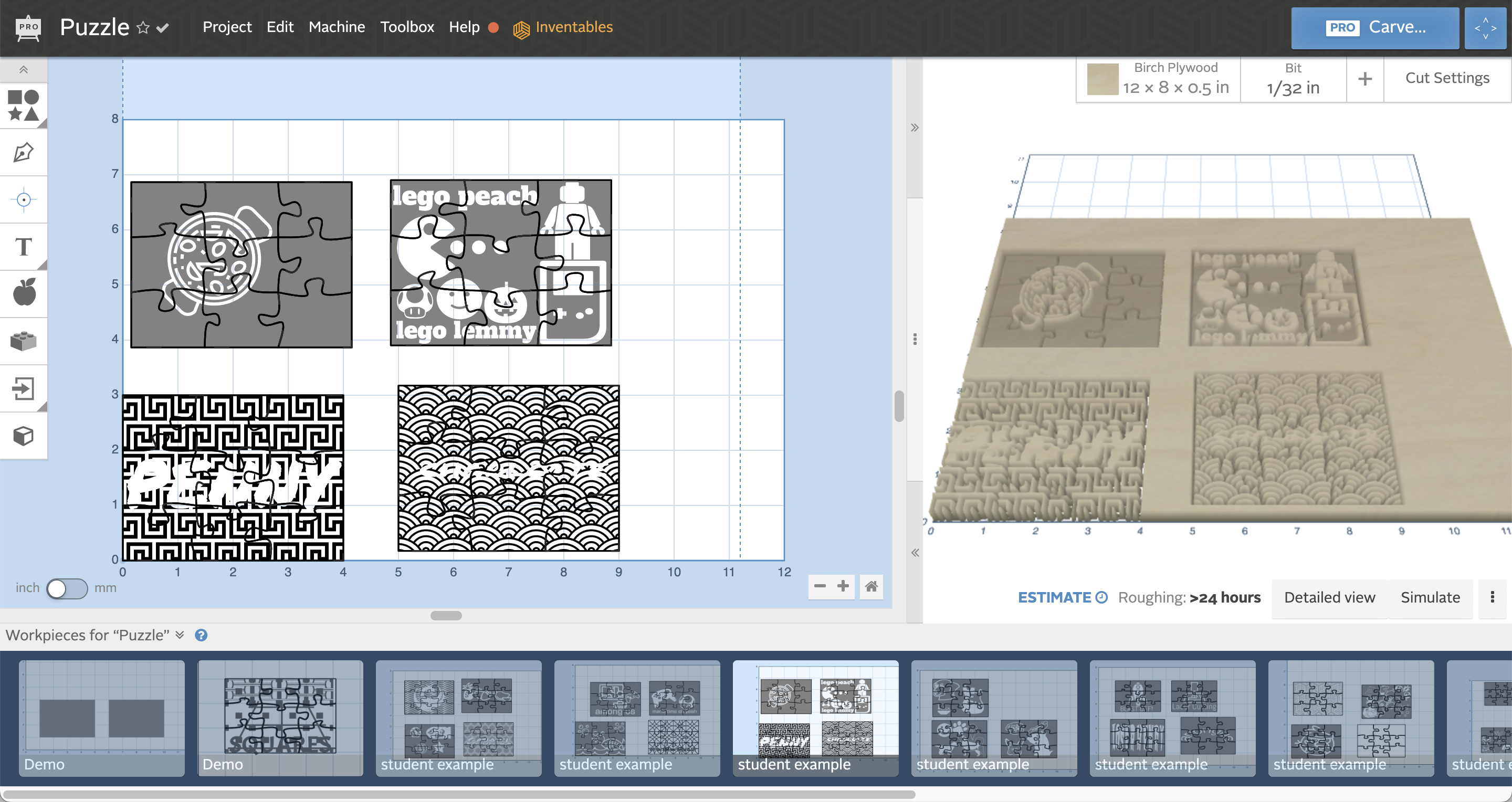The image size is (1512, 802).
Task: Click the canvas horizontal scrollbar handle
Action: 446,616
